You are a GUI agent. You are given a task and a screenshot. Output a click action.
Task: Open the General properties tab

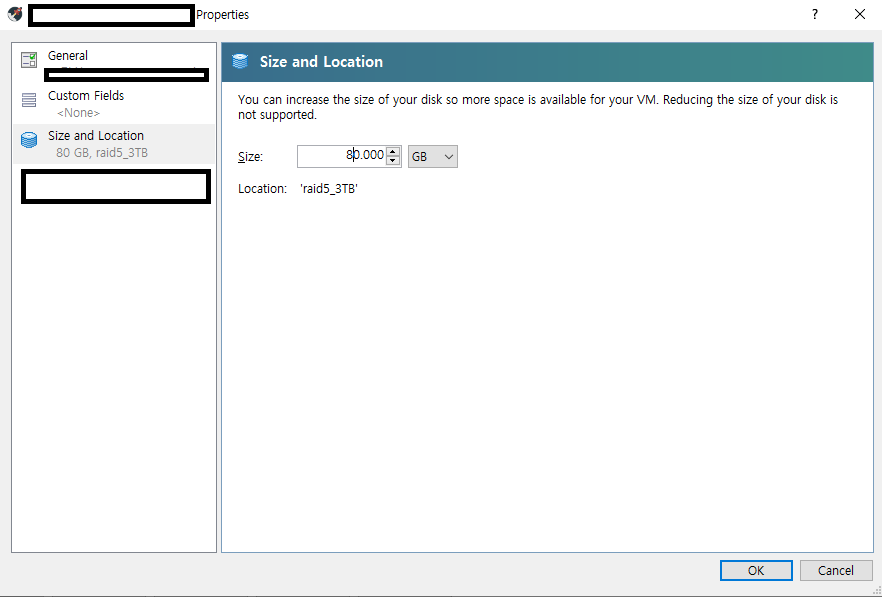[x=114, y=64]
